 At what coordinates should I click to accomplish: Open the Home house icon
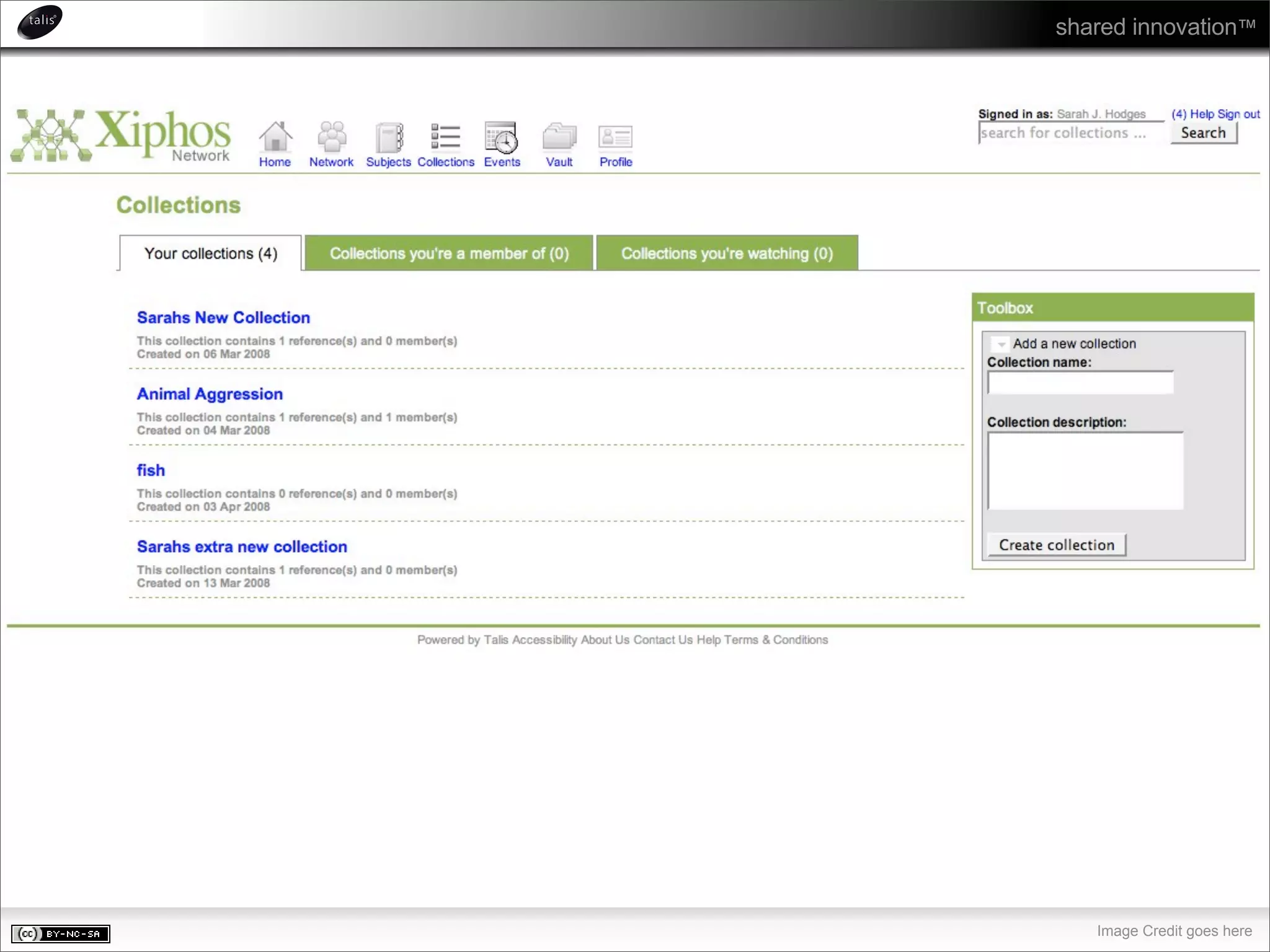click(275, 136)
